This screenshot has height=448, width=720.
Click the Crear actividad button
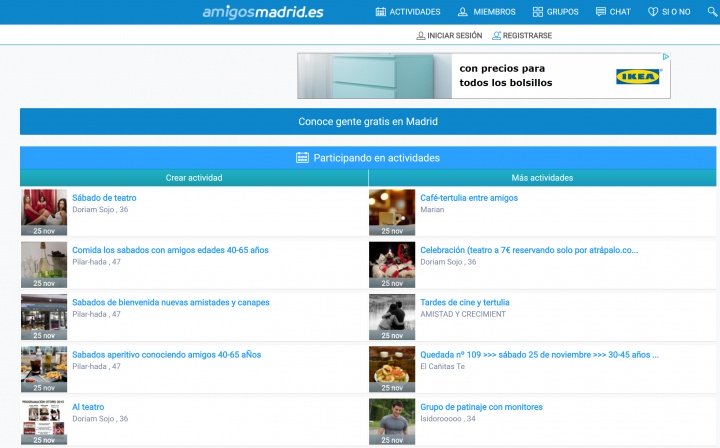(x=194, y=178)
